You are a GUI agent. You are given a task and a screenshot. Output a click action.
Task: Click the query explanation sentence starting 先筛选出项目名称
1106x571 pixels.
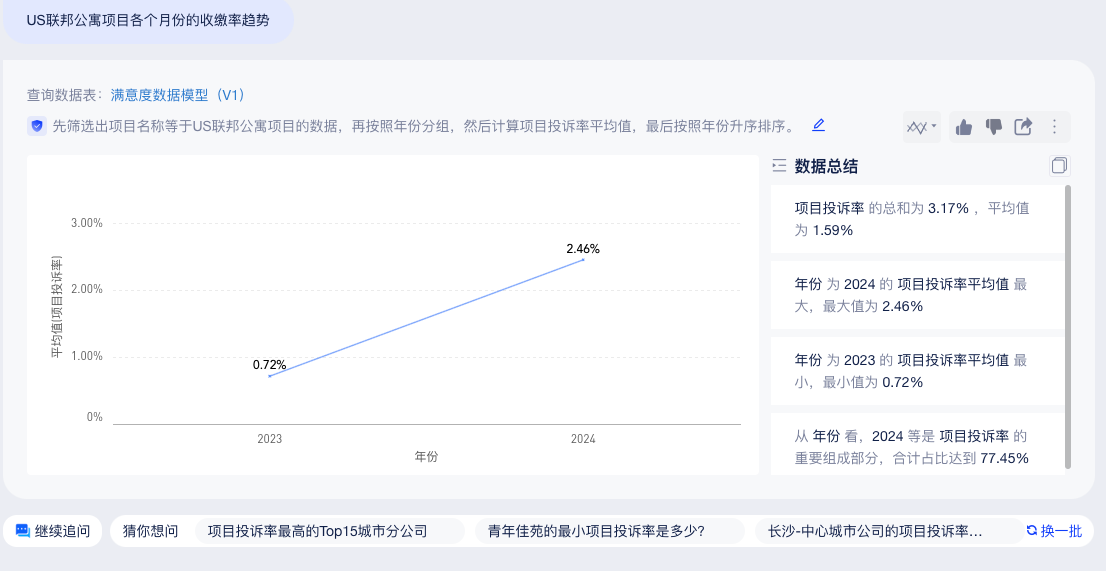pyautogui.click(x=424, y=126)
